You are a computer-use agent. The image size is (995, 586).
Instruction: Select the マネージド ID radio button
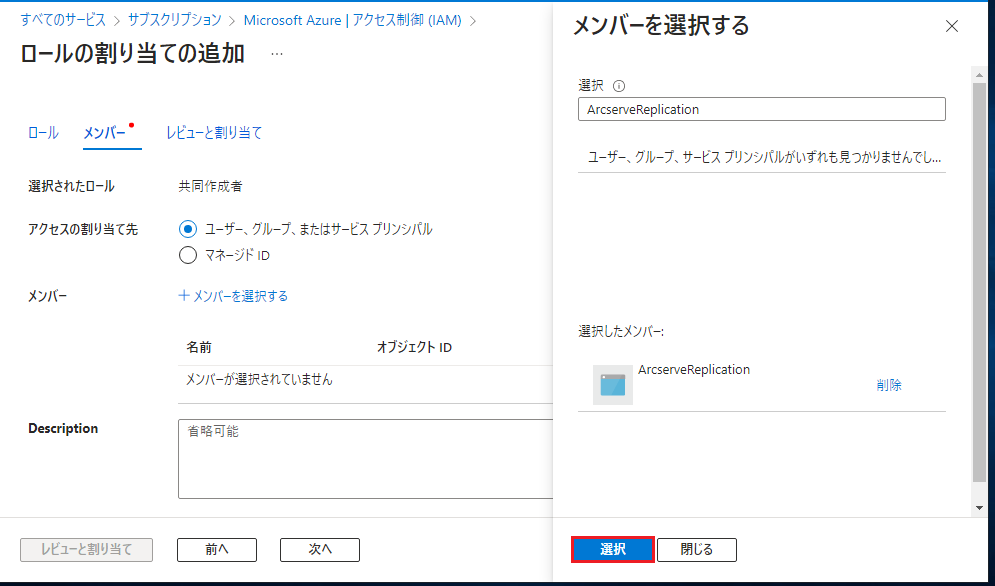tap(188, 255)
